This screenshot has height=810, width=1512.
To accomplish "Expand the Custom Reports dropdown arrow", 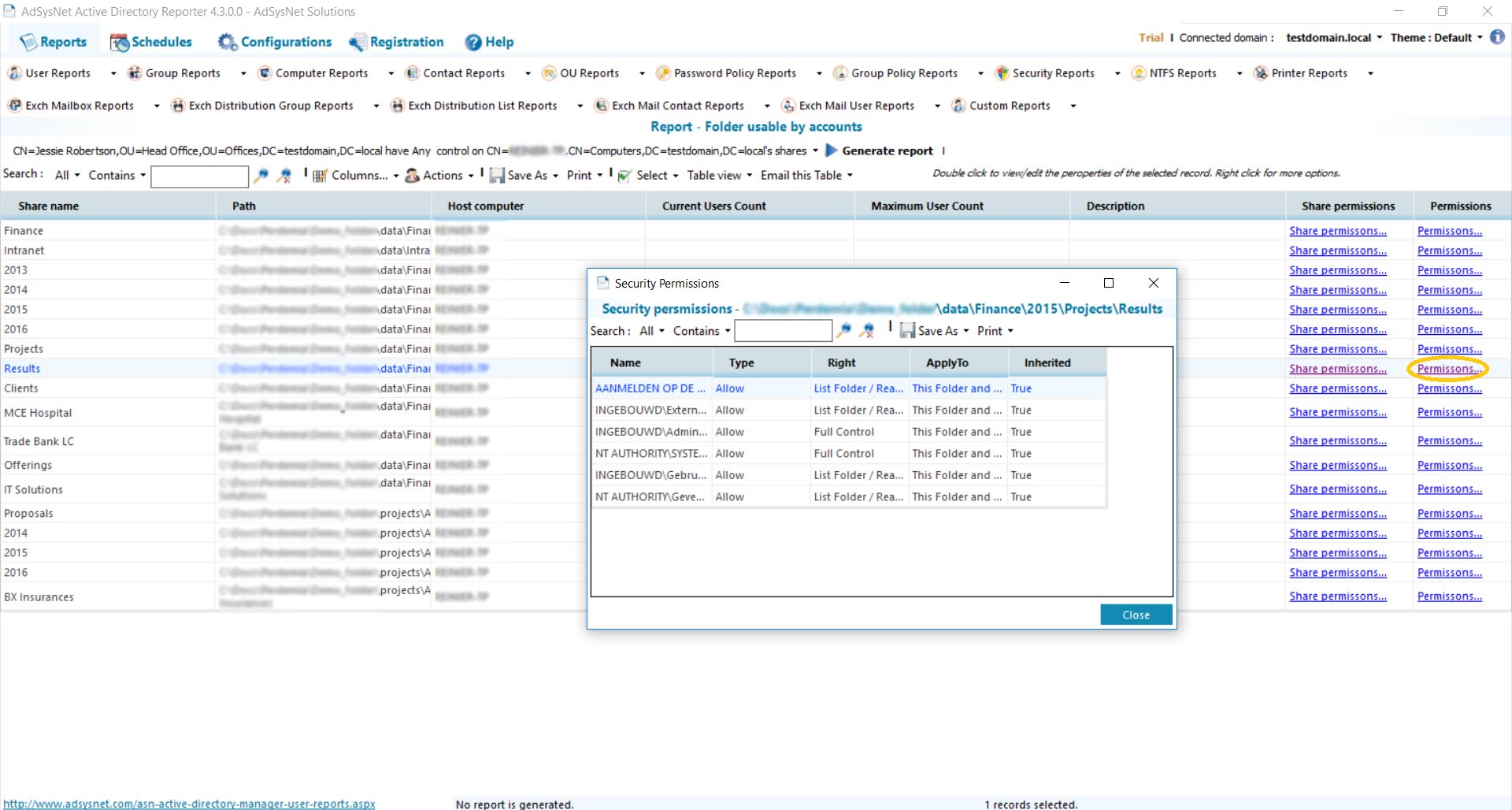I will tap(1073, 106).
